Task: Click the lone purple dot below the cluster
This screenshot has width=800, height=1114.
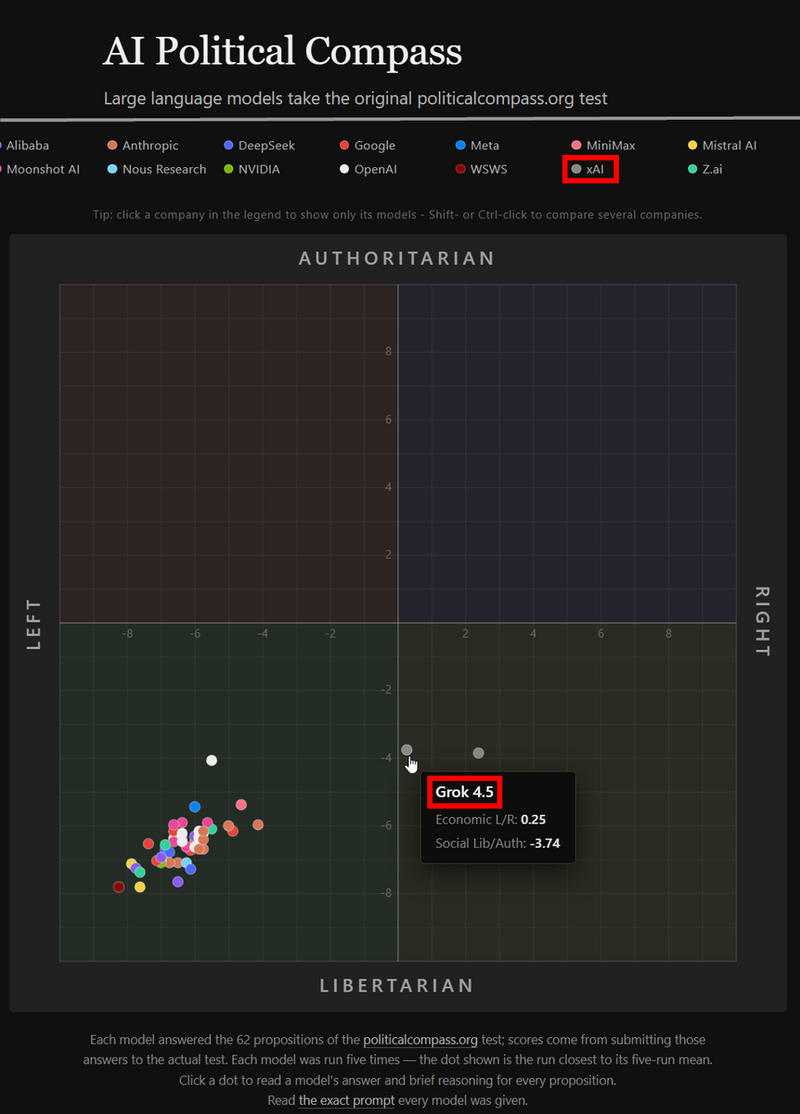Action: [178, 882]
